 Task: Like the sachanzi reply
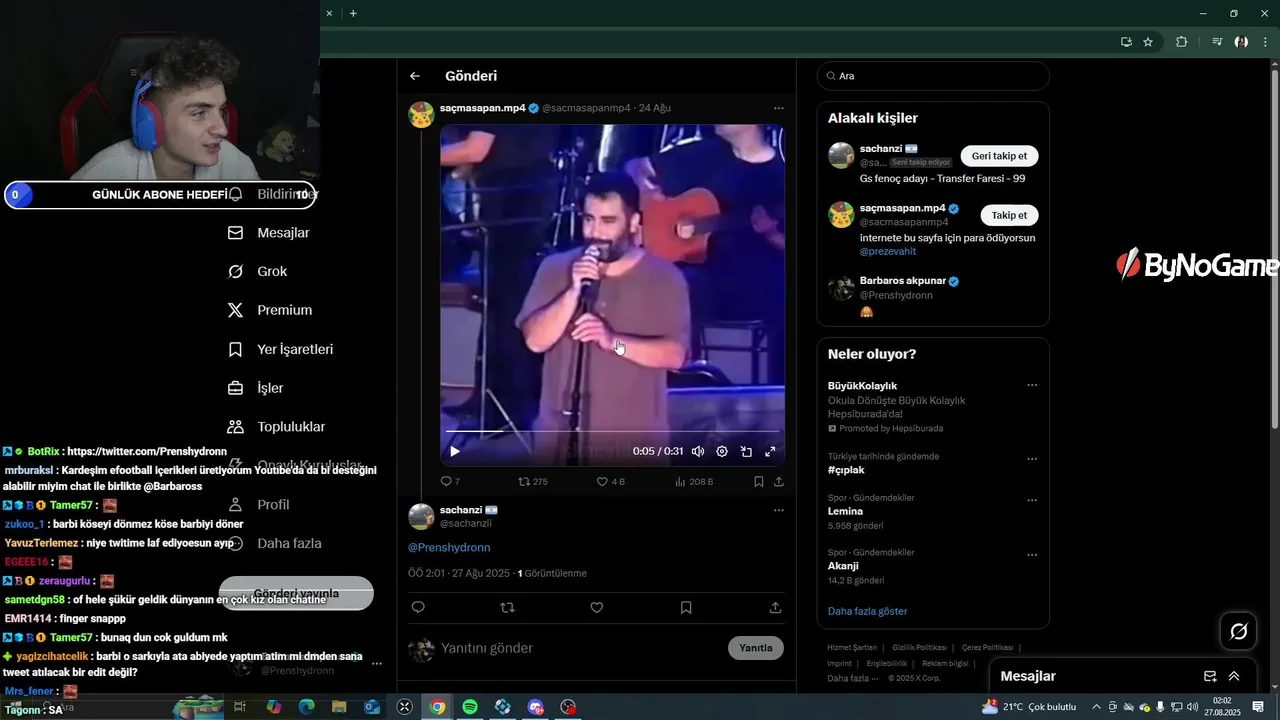click(x=597, y=607)
